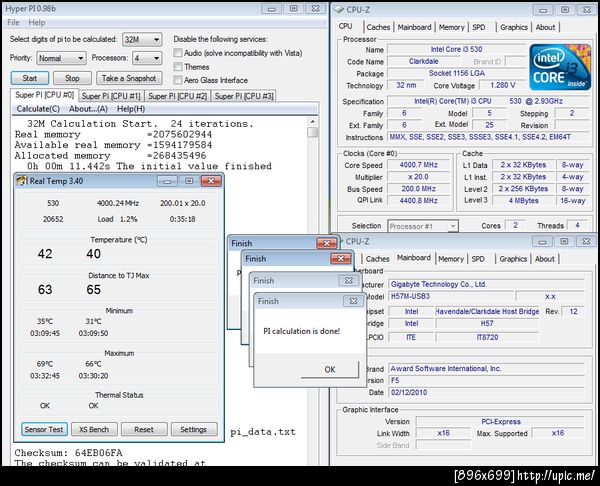600x486 pixels.
Task: Maximize the Real Temp window
Action: click(x=189, y=181)
